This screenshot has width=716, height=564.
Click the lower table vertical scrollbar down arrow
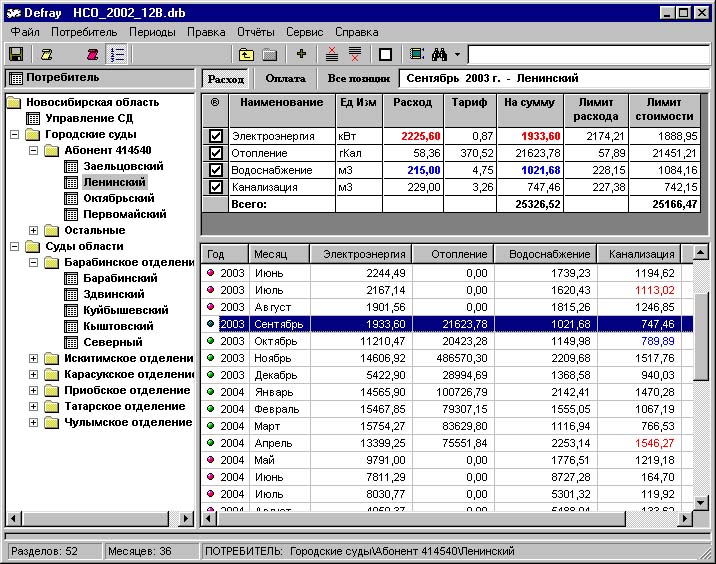click(x=700, y=502)
